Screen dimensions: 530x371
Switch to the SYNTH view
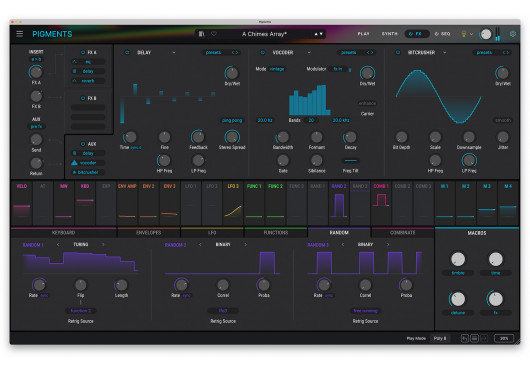[389, 34]
